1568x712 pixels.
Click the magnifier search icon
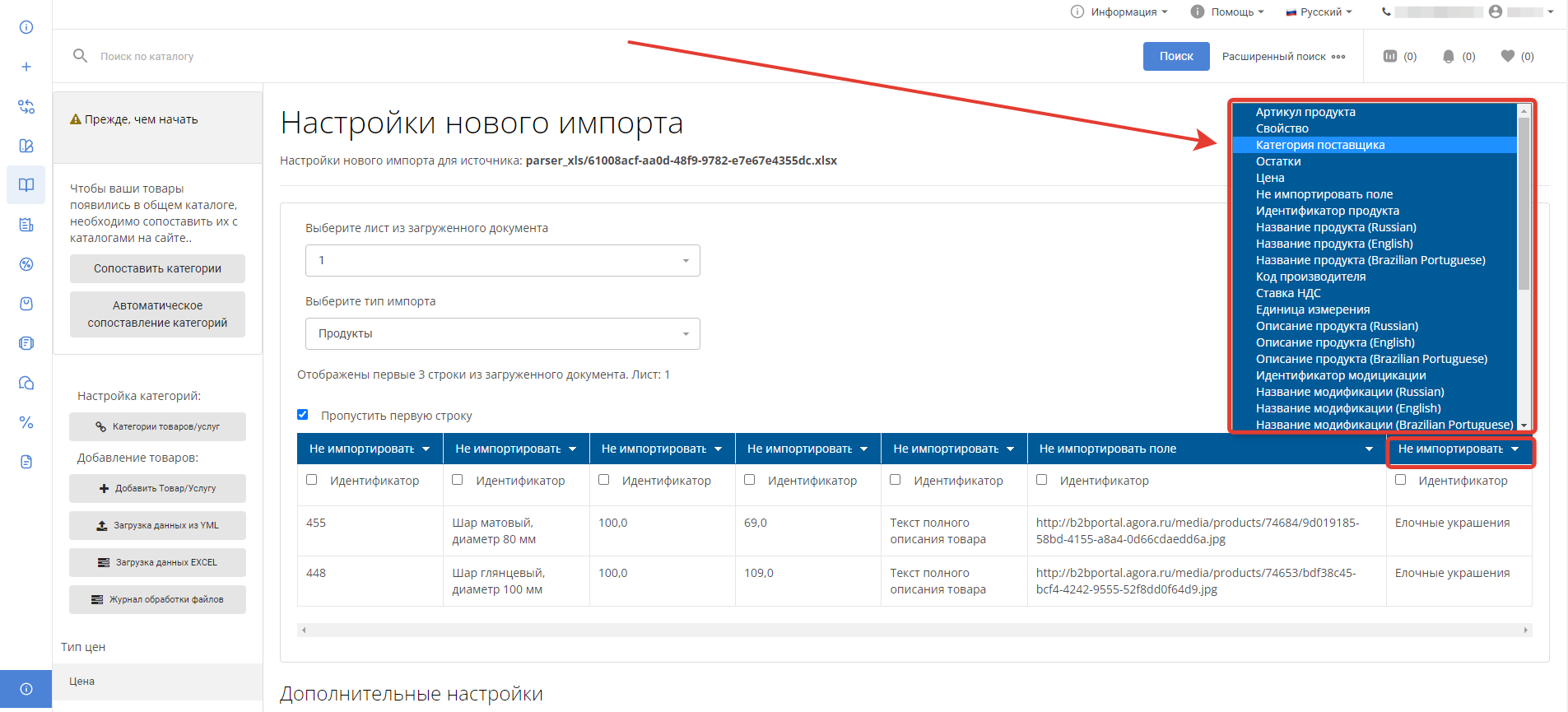[80, 56]
